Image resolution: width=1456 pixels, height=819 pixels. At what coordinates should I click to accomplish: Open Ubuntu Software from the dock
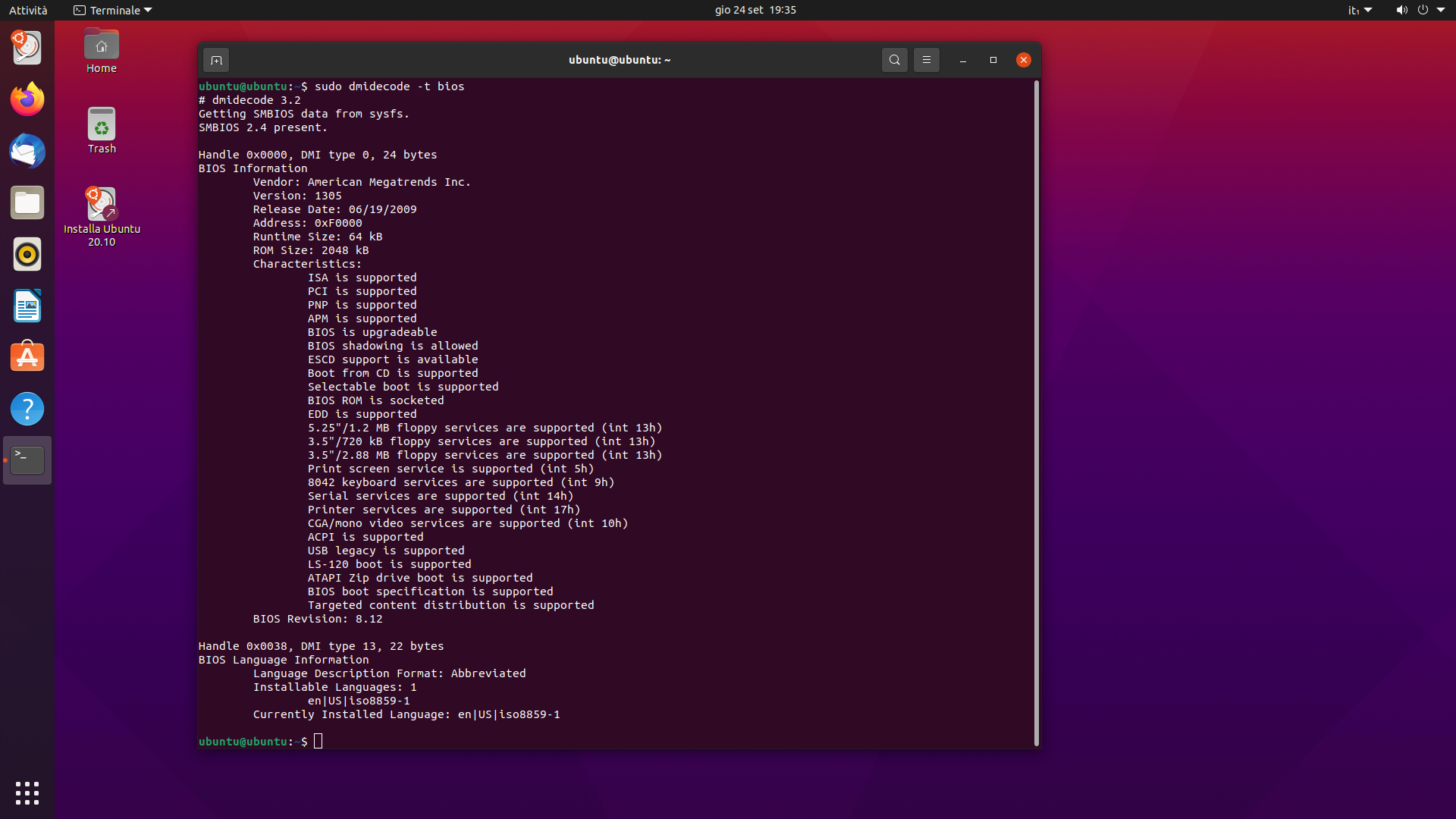tap(27, 357)
